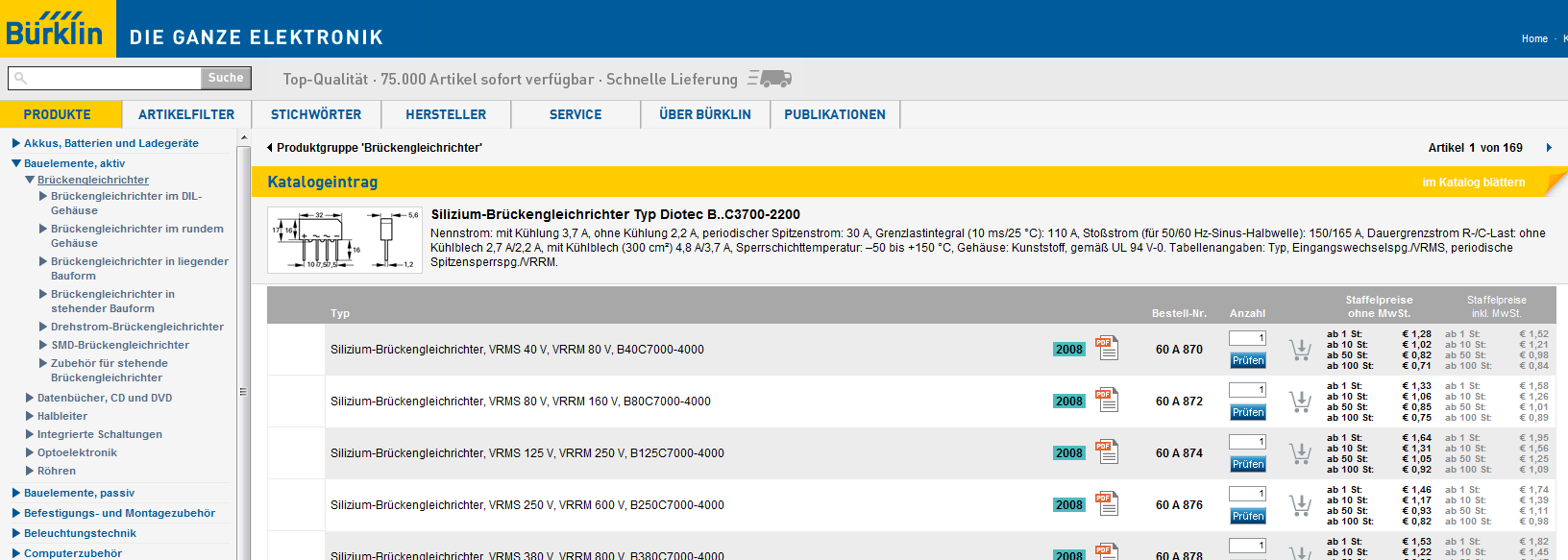Click the Suche button
1568x560 pixels.
point(226,78)
